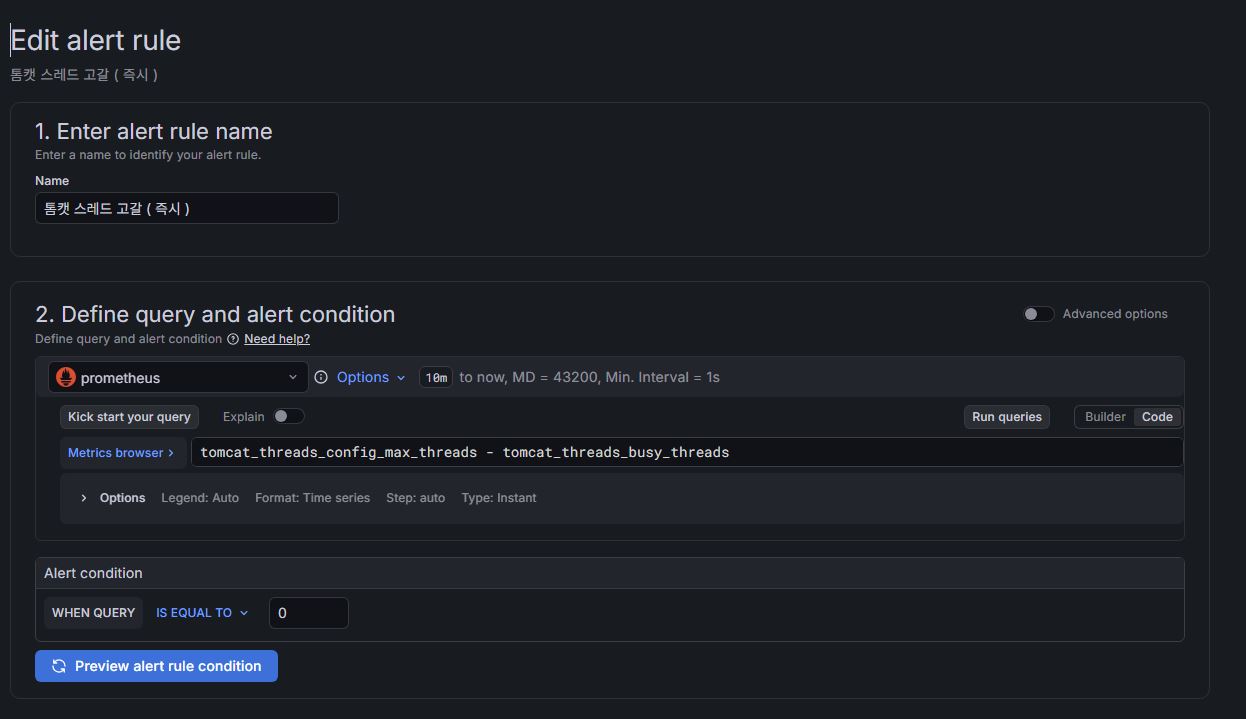Click the 'Format: Time series' text
1246x719 pixels.
pos(312,498)
